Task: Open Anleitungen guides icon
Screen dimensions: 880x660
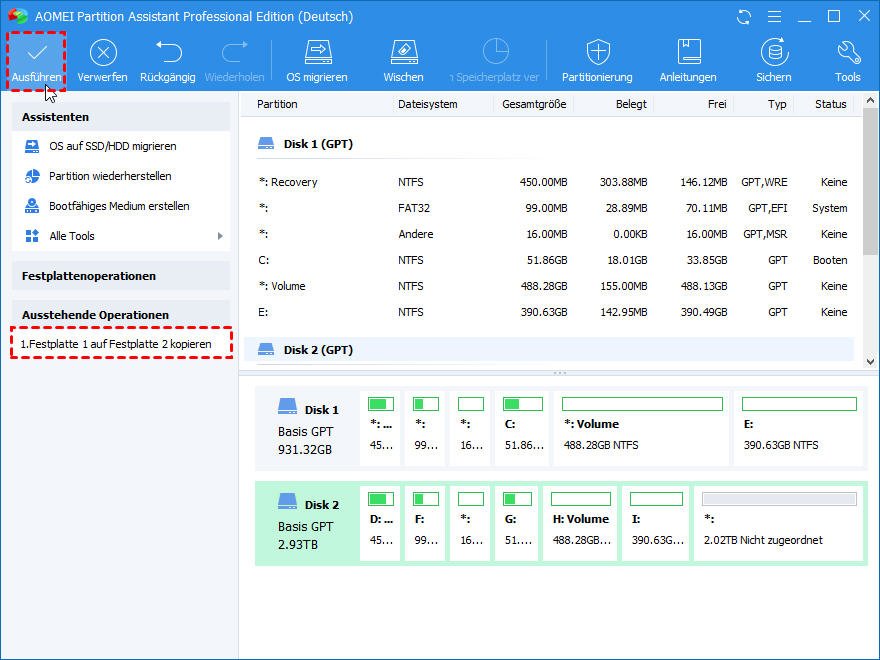Action: [x=688, y=54]
